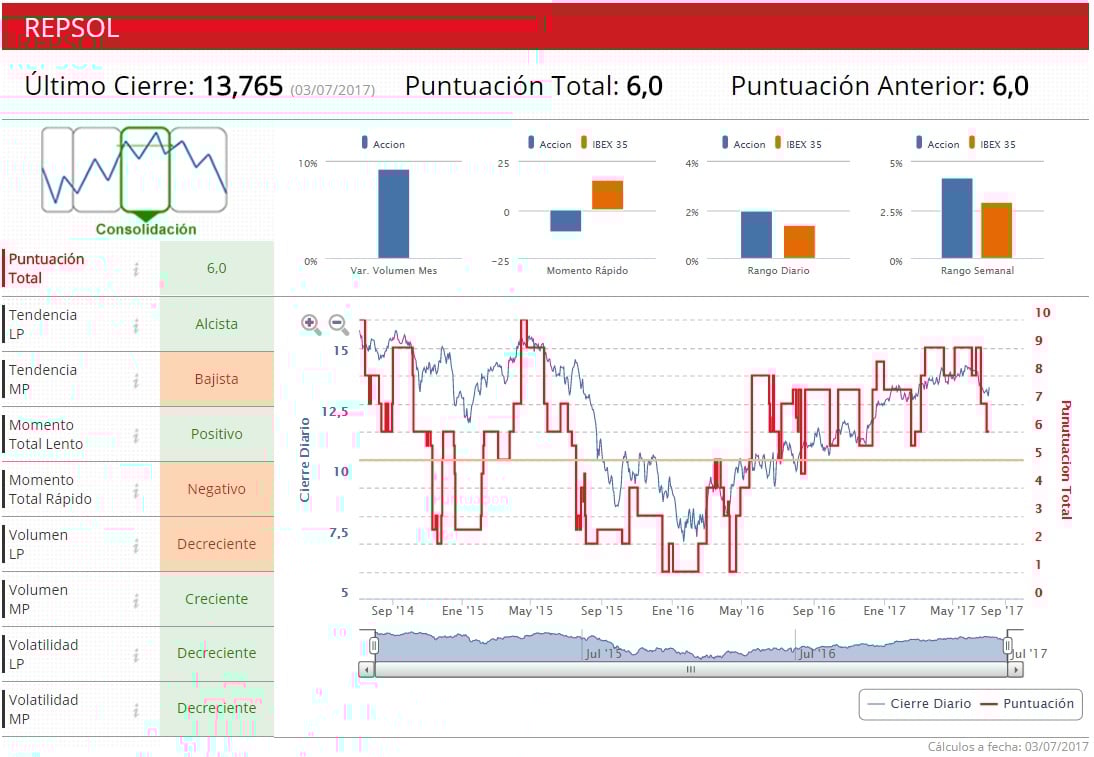1094x757 pixels.
Task: Click the Ene '16 x-axis label
Action: [x=673, y=611]
